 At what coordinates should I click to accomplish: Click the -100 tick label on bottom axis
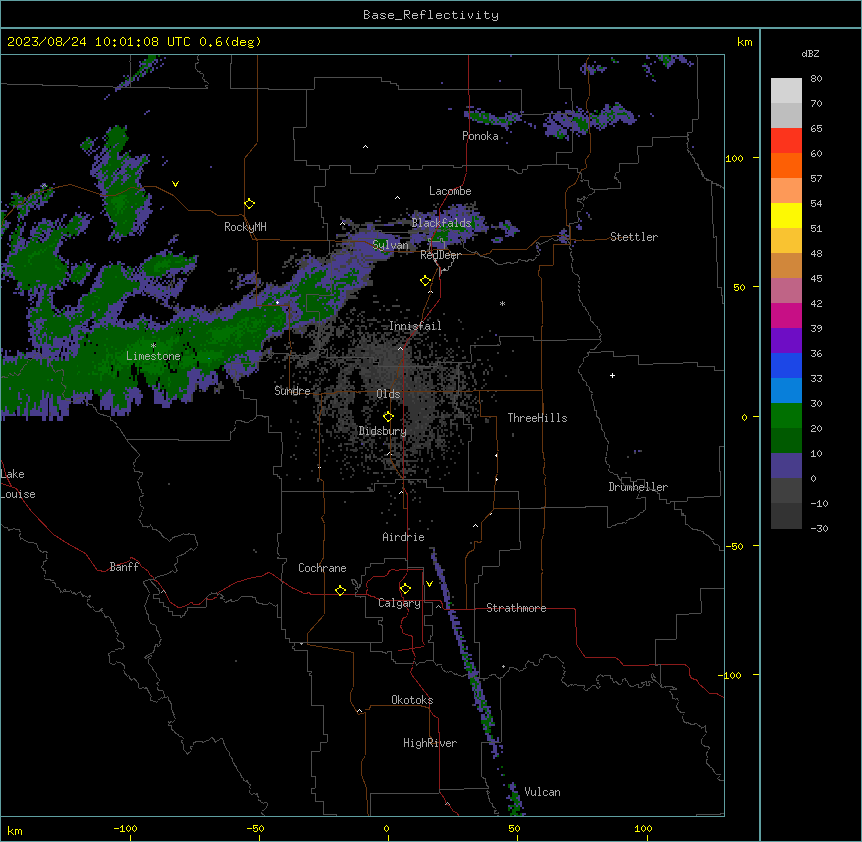click(125, 828)
